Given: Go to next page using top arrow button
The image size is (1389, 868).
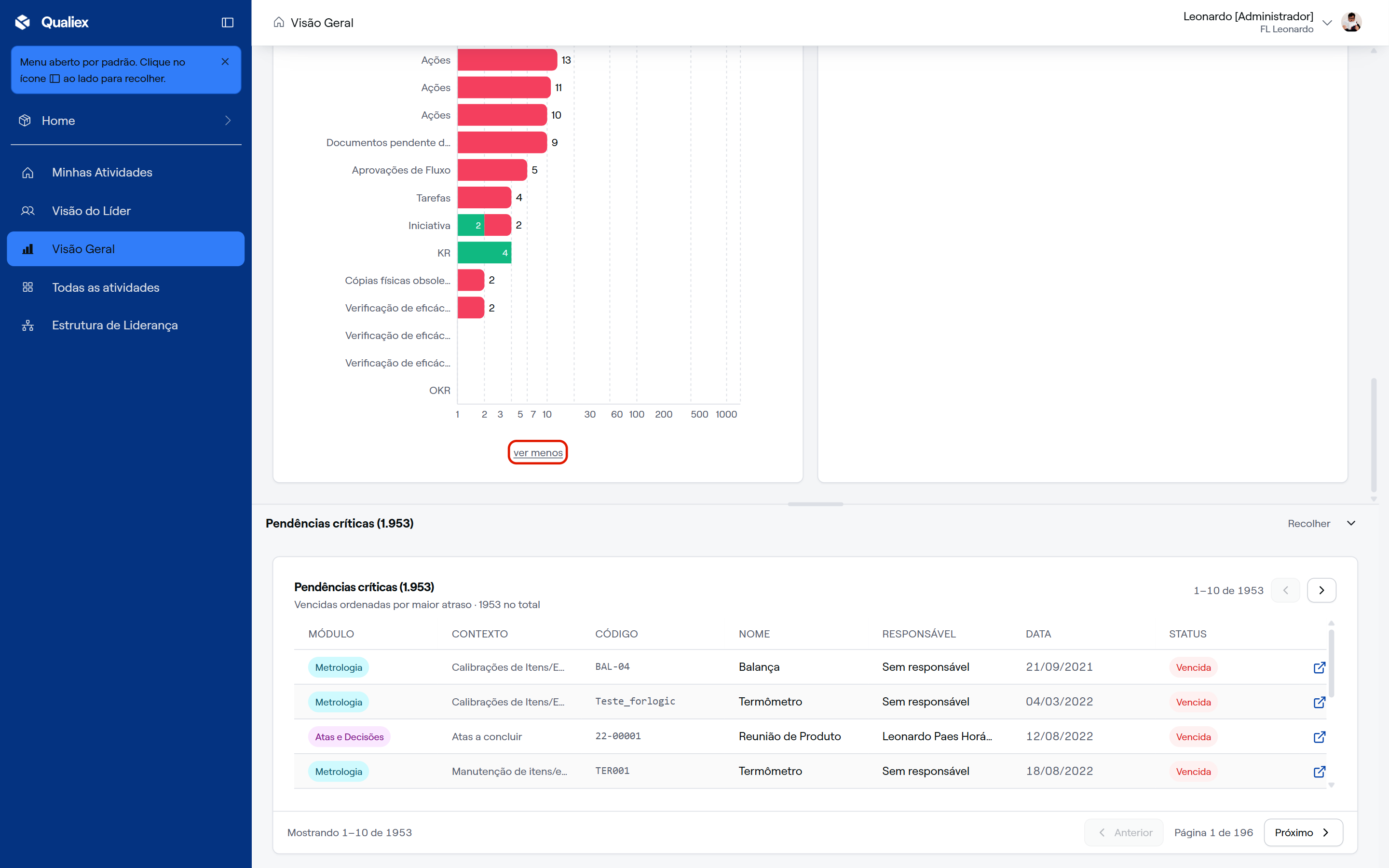Looking at the screenshot, I should [1321, 590].
